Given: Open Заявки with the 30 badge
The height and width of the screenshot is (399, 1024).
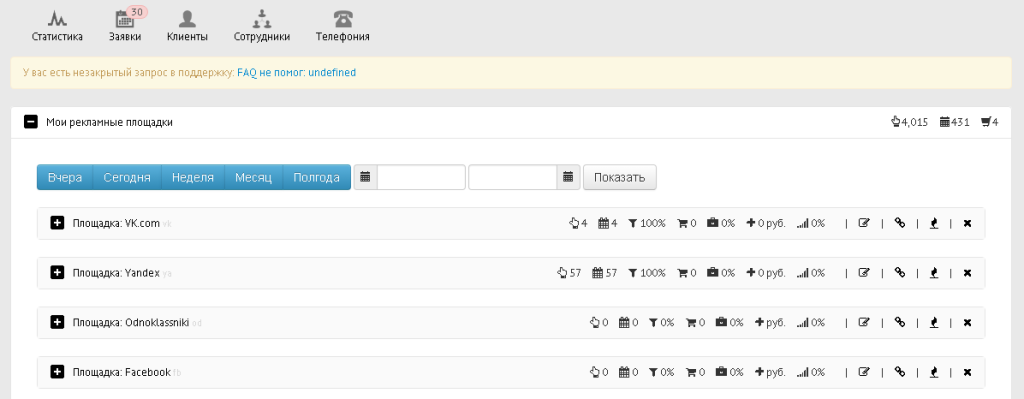Looking at the screenshot, I should tap(125, 18).
